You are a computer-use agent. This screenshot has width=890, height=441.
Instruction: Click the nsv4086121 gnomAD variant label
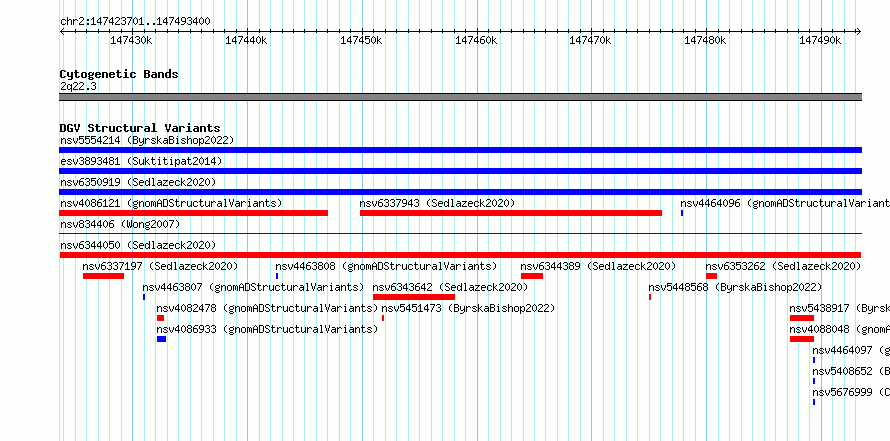(171, 203)
